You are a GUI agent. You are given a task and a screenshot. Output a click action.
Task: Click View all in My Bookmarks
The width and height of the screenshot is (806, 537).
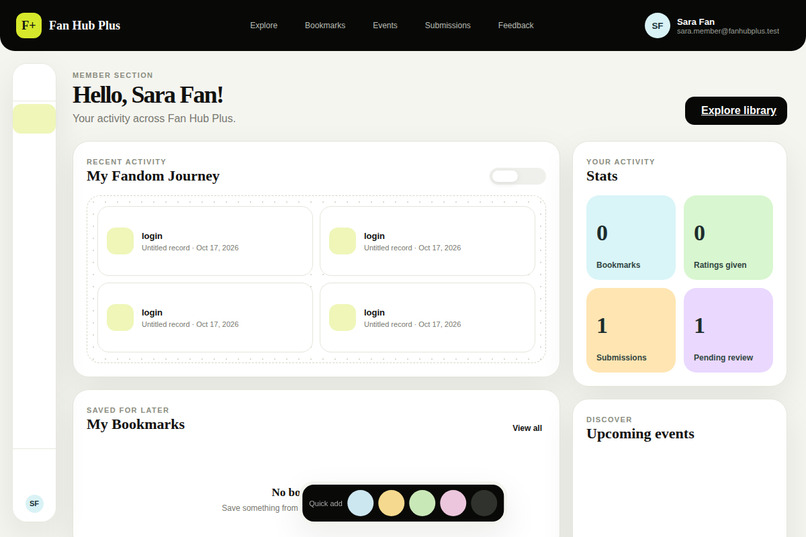pos(527,428)
